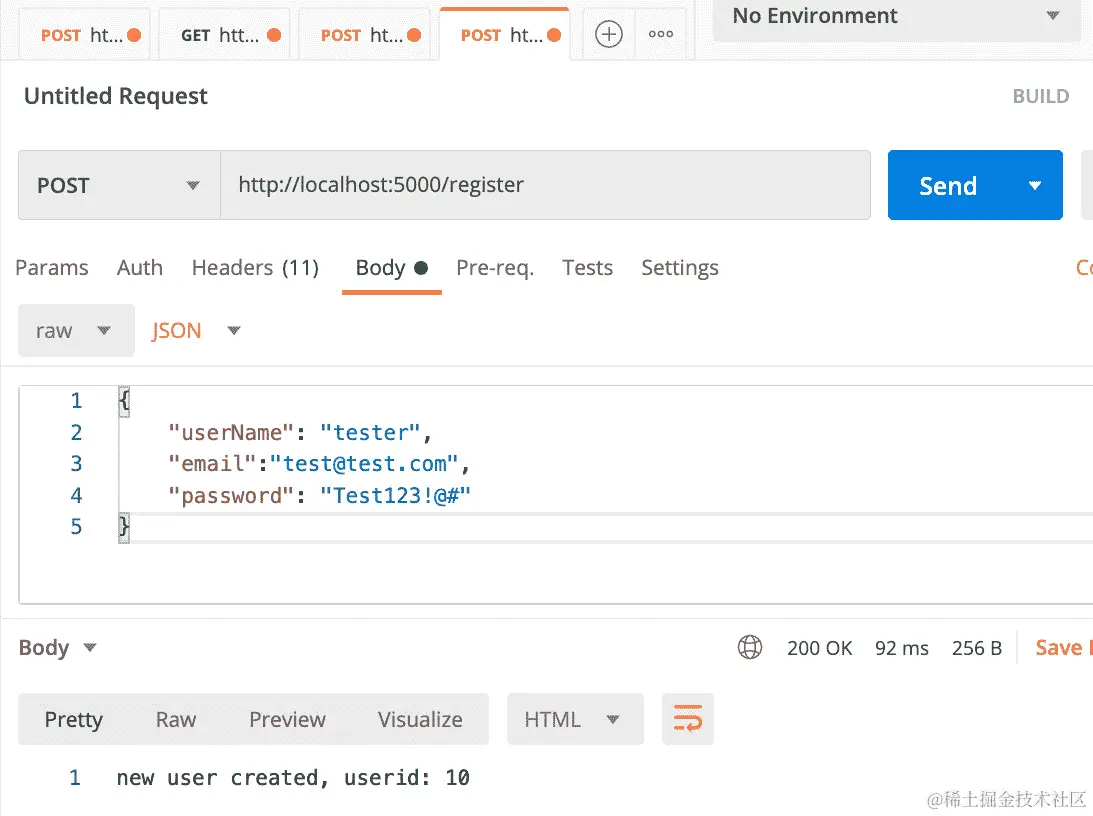Select the Raw response view

tap(176, 719)
